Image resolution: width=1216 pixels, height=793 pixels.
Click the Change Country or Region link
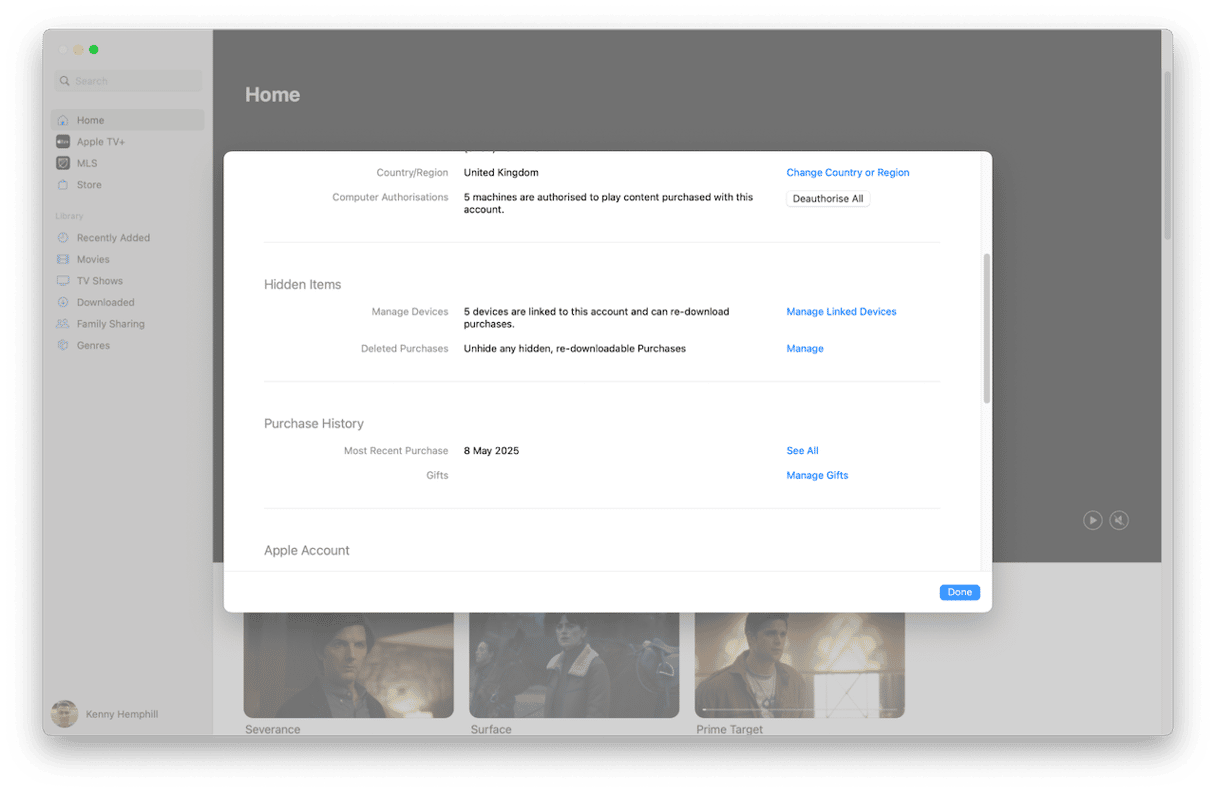point(847,173)
